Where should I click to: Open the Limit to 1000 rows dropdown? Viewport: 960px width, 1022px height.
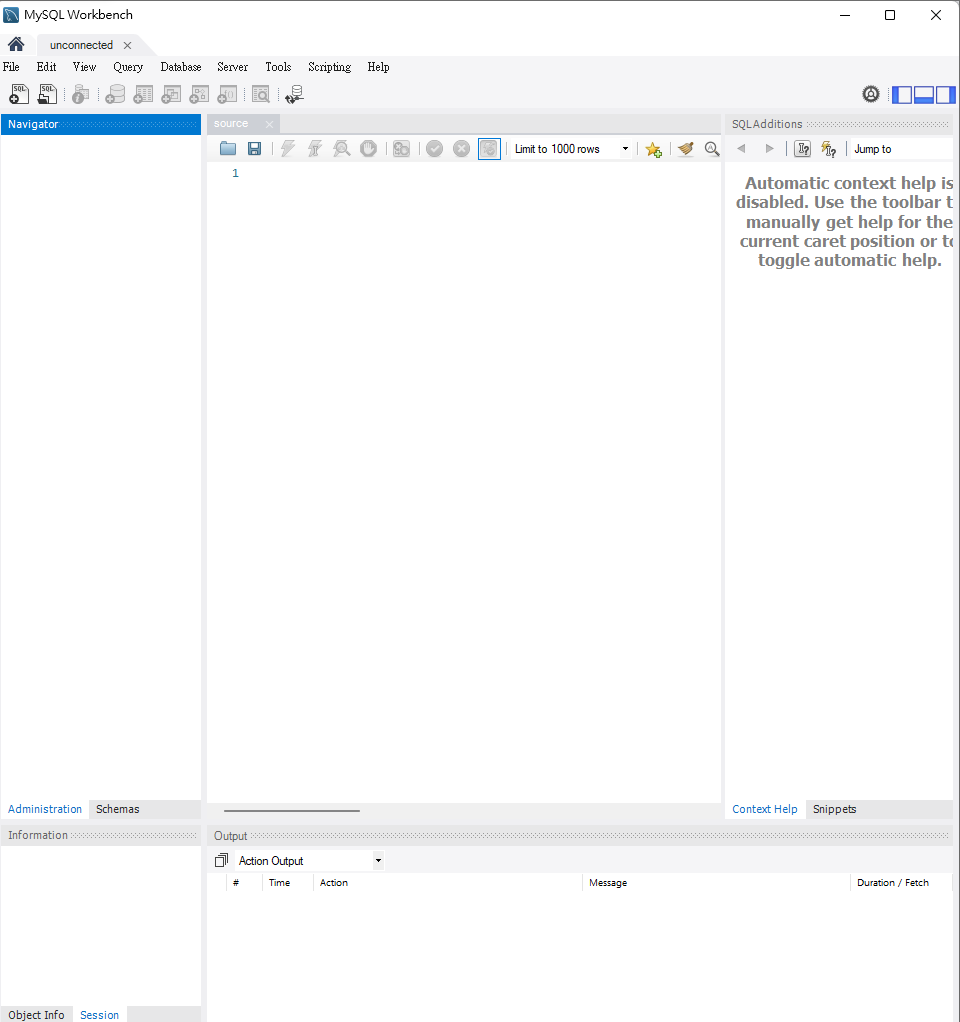[x=572, y=149]
